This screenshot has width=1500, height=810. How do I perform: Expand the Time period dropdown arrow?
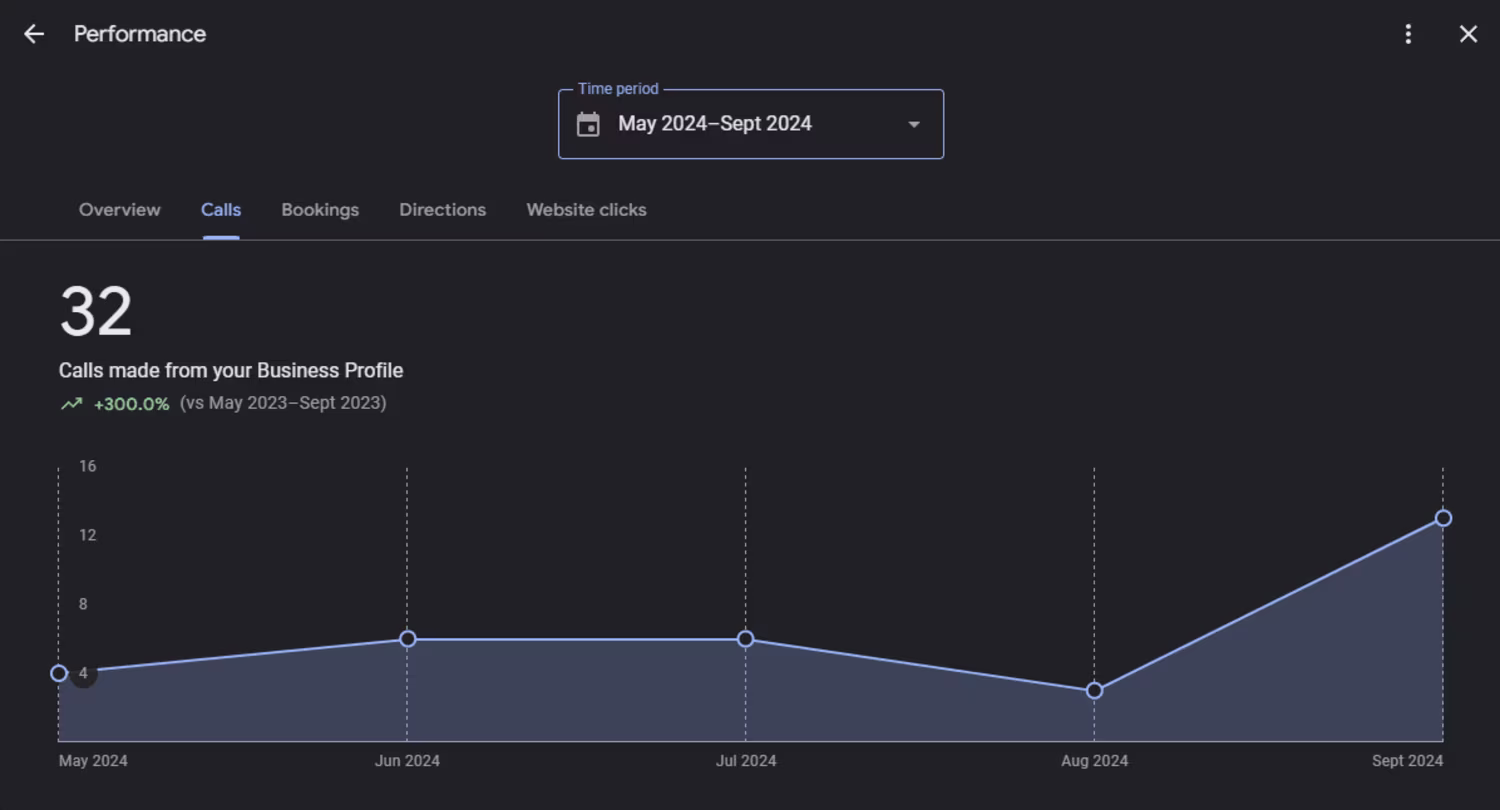click(913, 124)
